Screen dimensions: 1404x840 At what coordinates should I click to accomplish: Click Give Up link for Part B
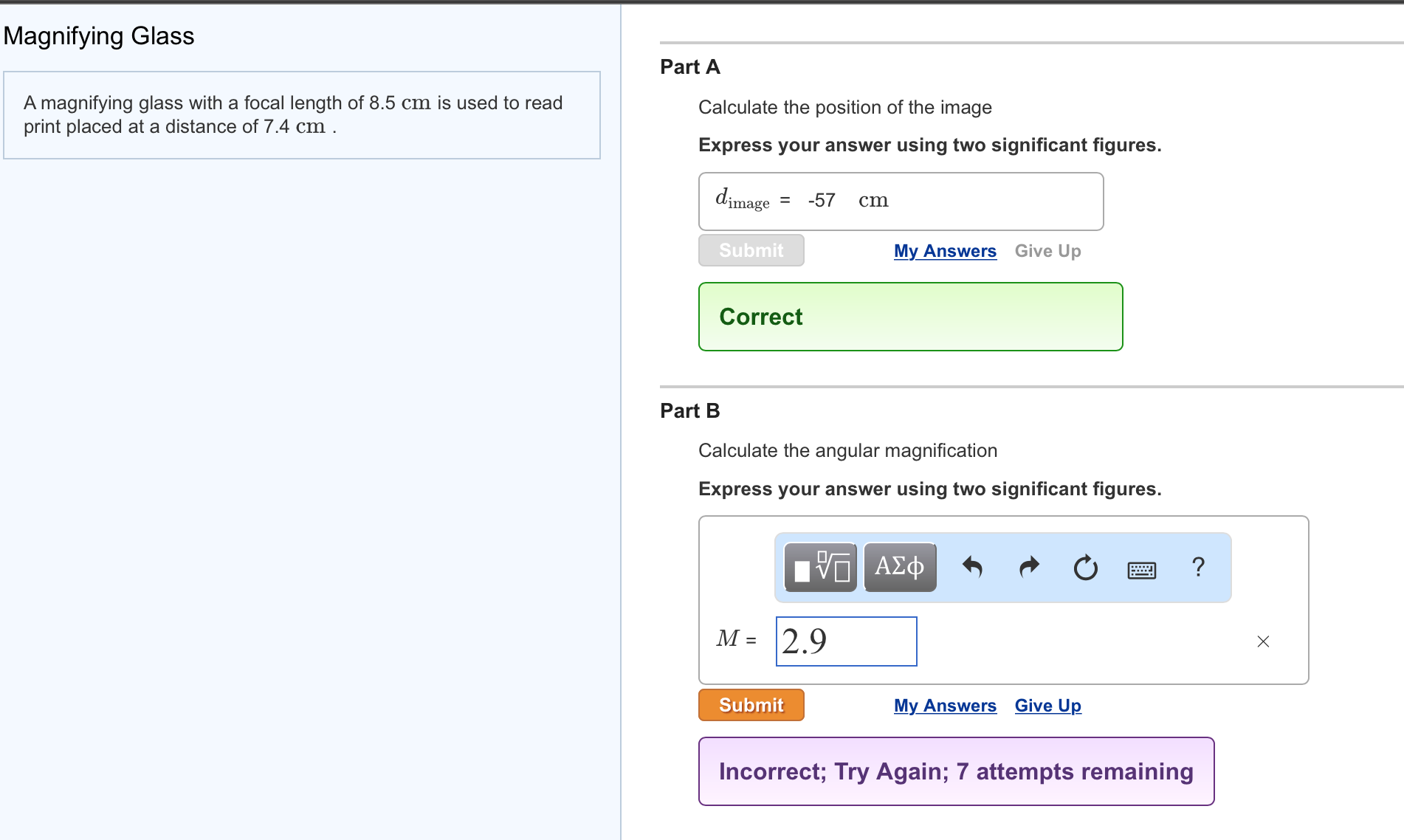click(1047, 706)
